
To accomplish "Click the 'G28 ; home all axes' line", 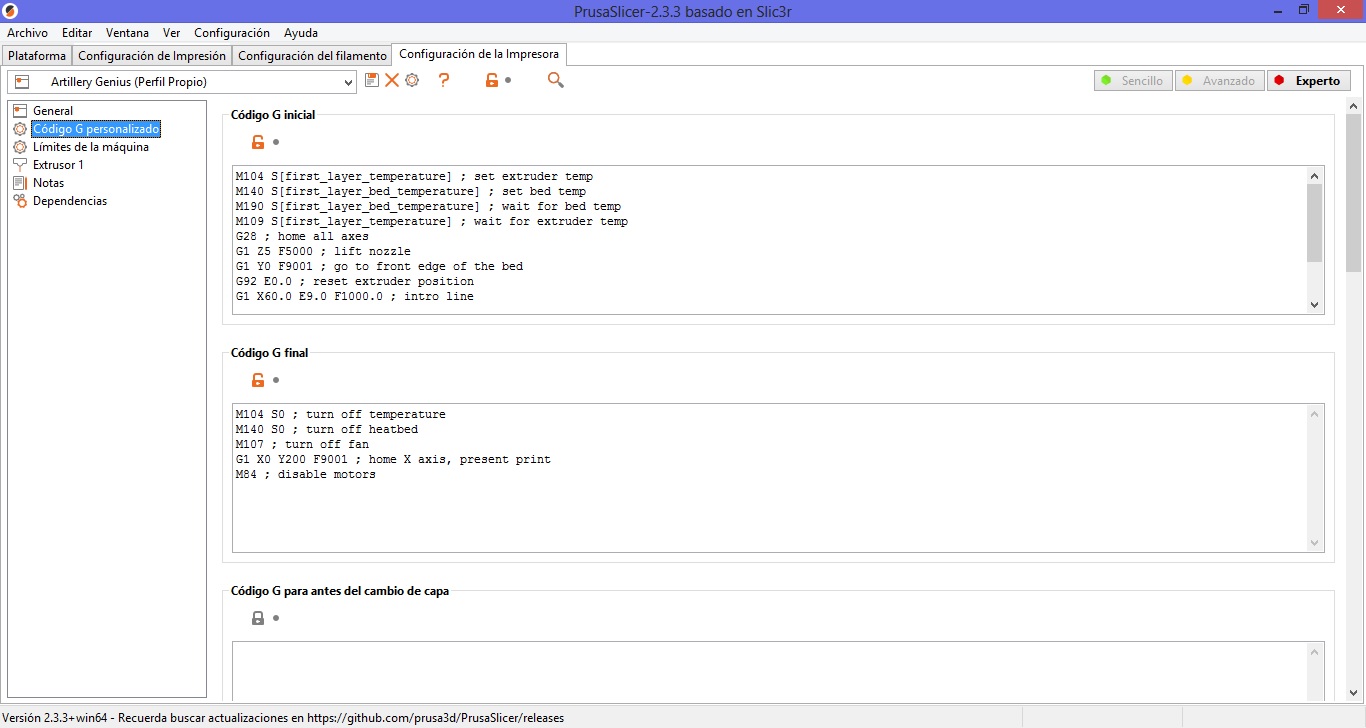I will click(302, 236).
